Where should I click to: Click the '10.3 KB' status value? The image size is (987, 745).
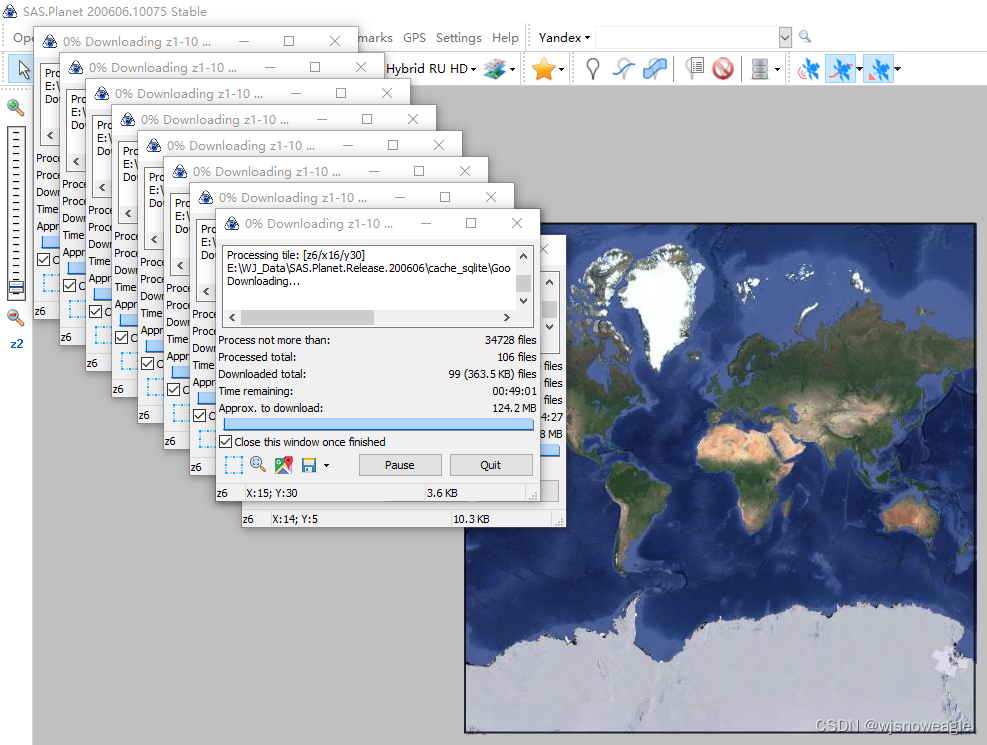tap(471, 519)
